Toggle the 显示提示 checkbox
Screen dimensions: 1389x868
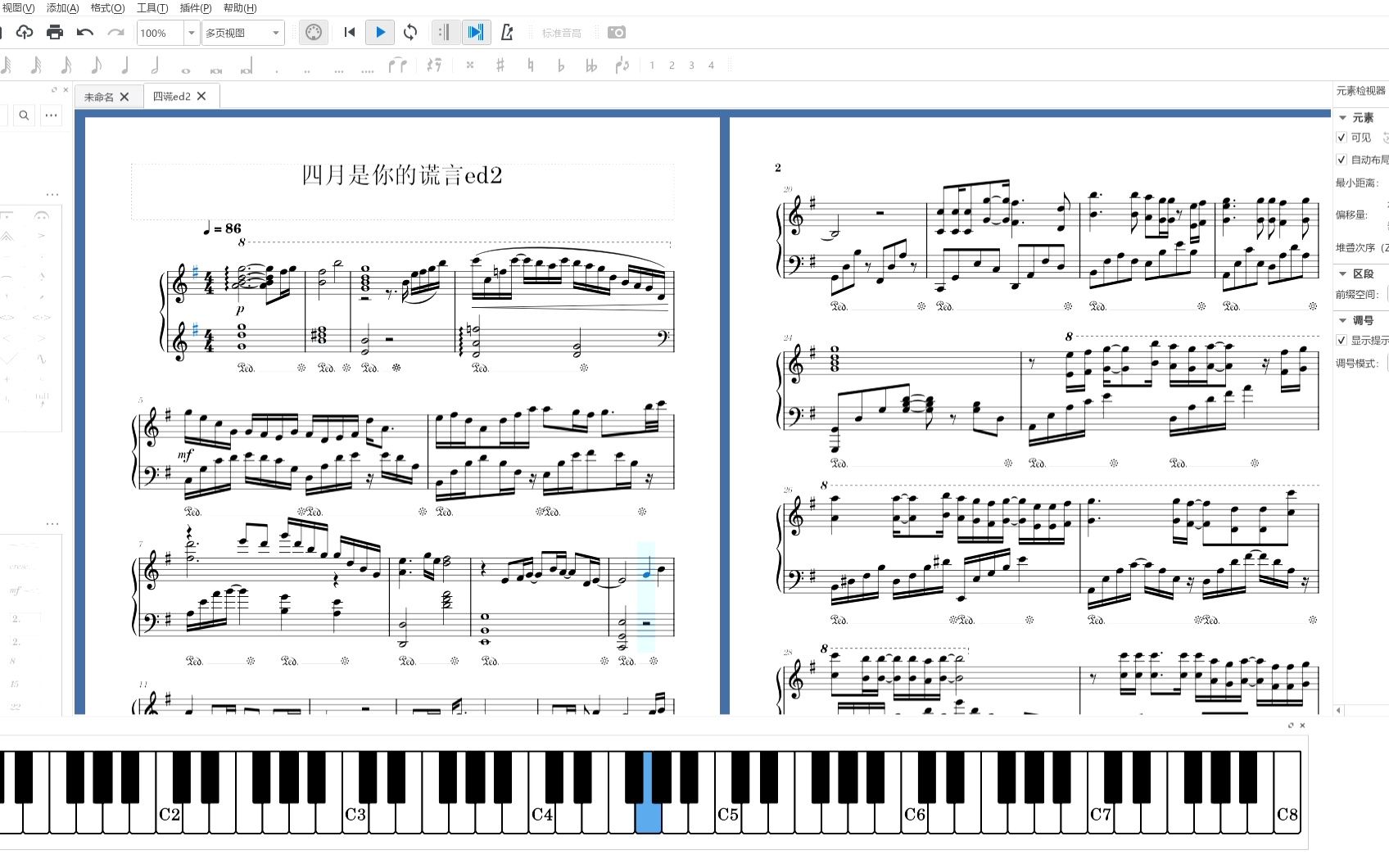pyautogui.click(x=1341, y=340)
